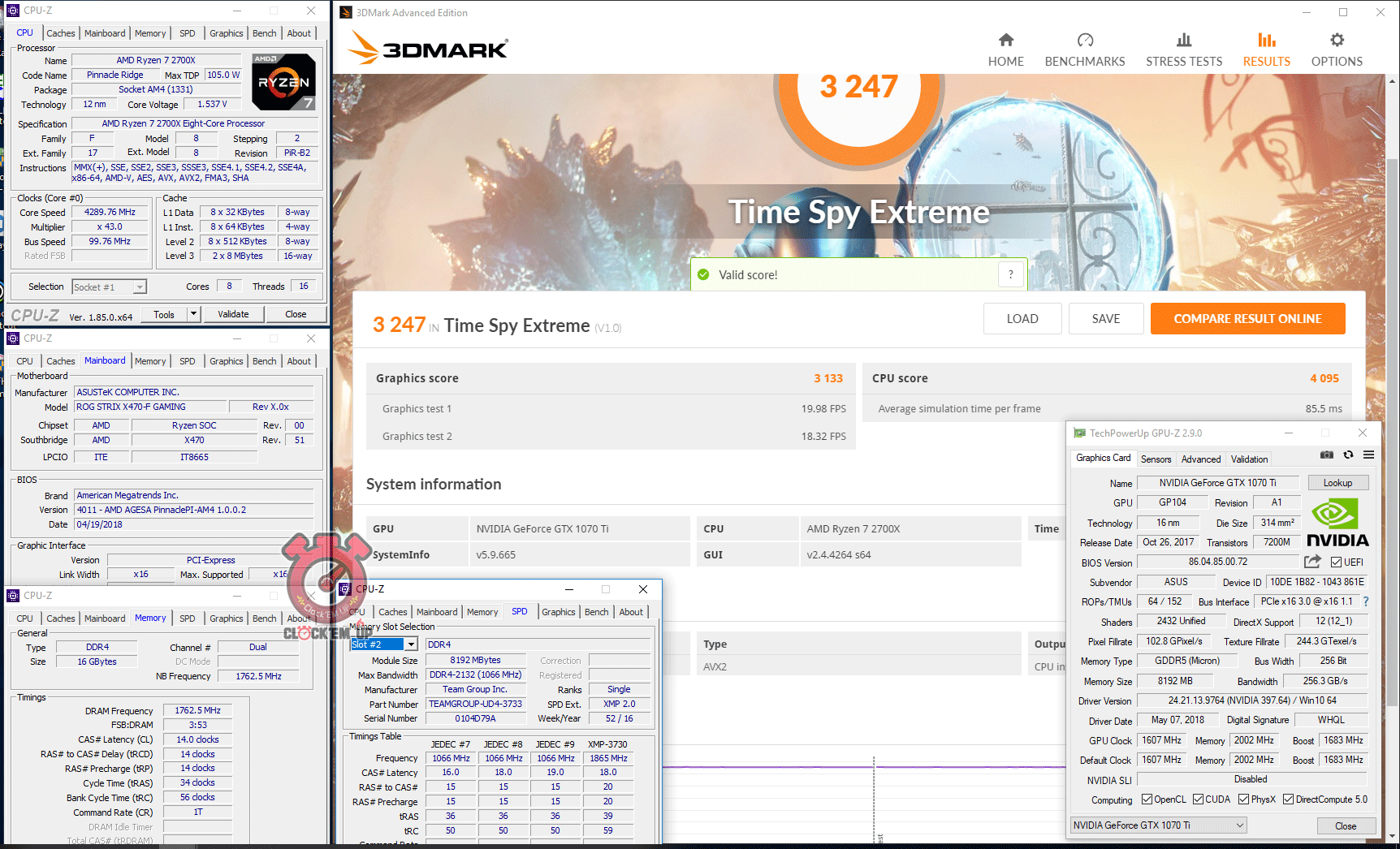Toggle the UEFI checkbox in GPU-Z

click(1336, 562)
